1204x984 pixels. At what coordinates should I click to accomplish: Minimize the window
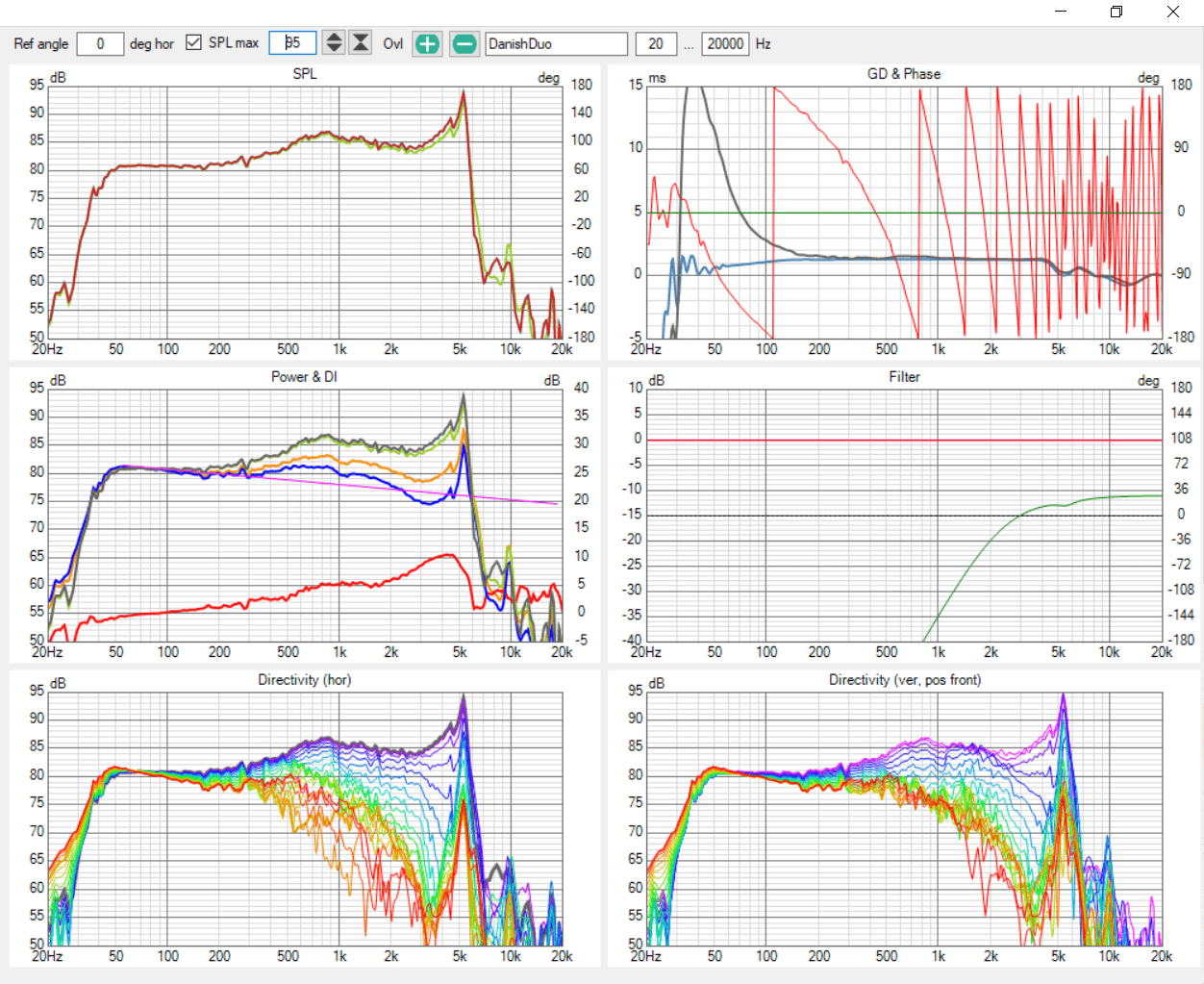[x=1061, y=12]
